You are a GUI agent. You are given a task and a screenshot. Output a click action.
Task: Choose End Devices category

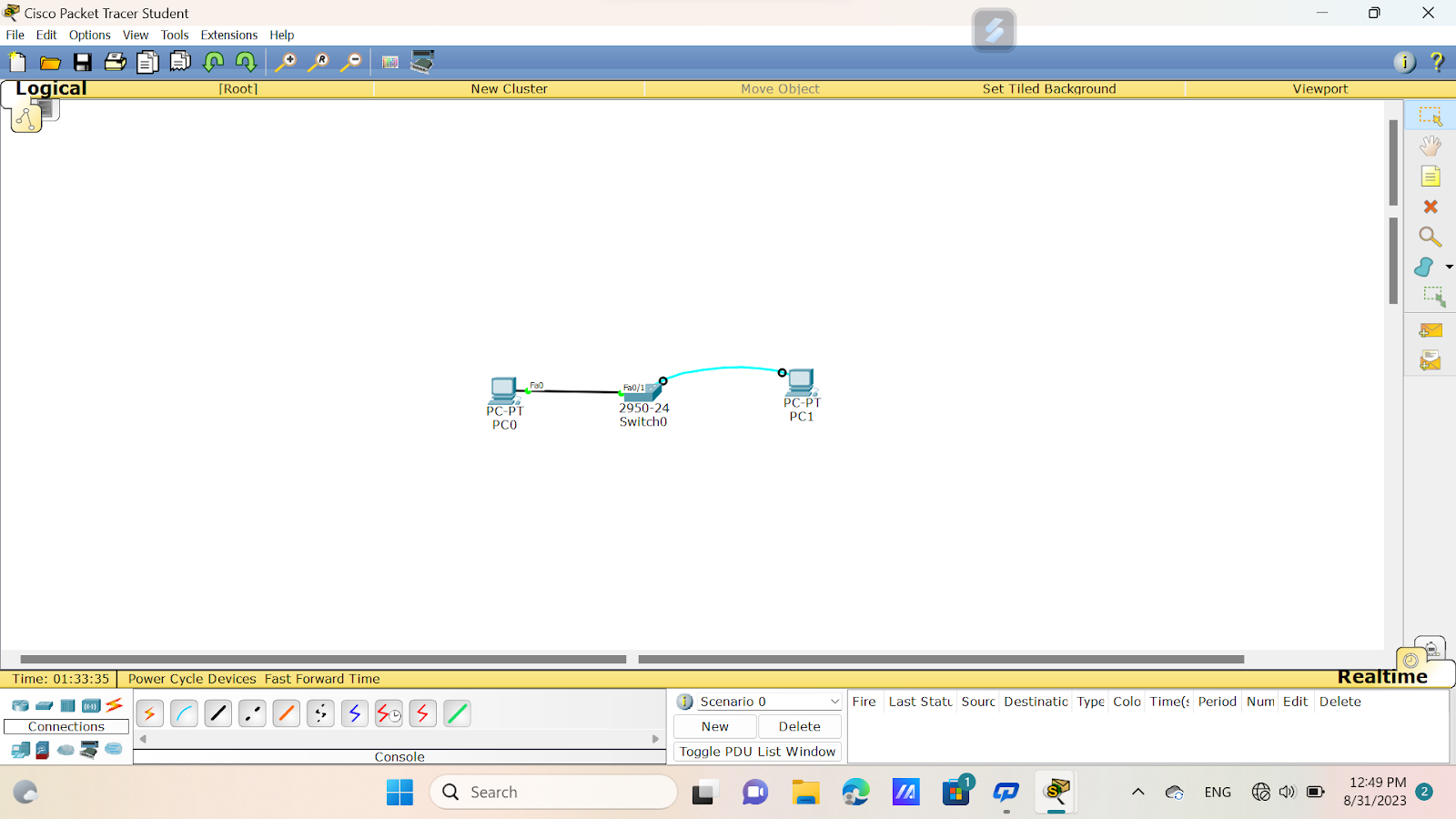[x=20, y=750]
